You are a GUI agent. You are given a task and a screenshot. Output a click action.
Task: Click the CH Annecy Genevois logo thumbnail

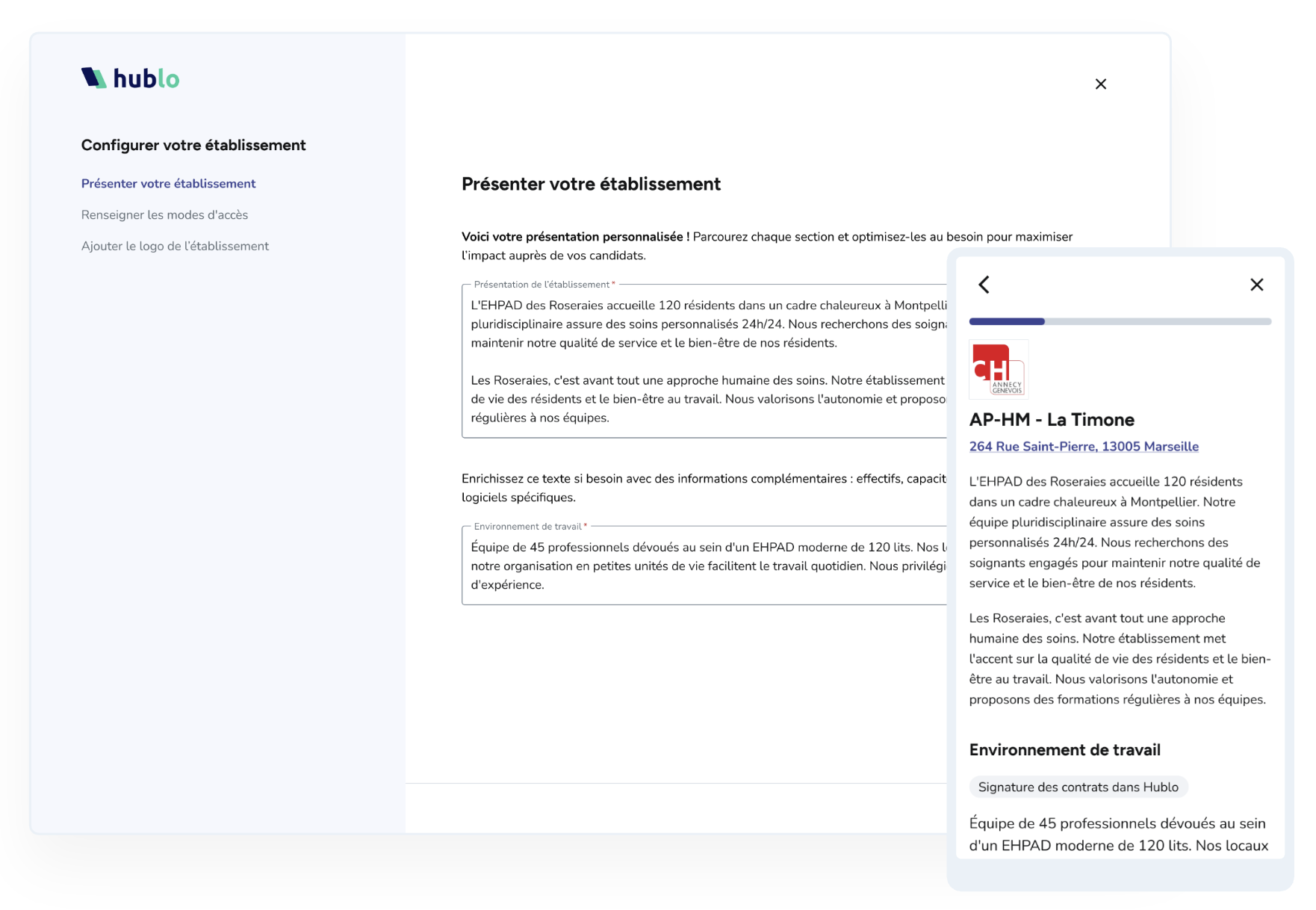click(999, 369)
